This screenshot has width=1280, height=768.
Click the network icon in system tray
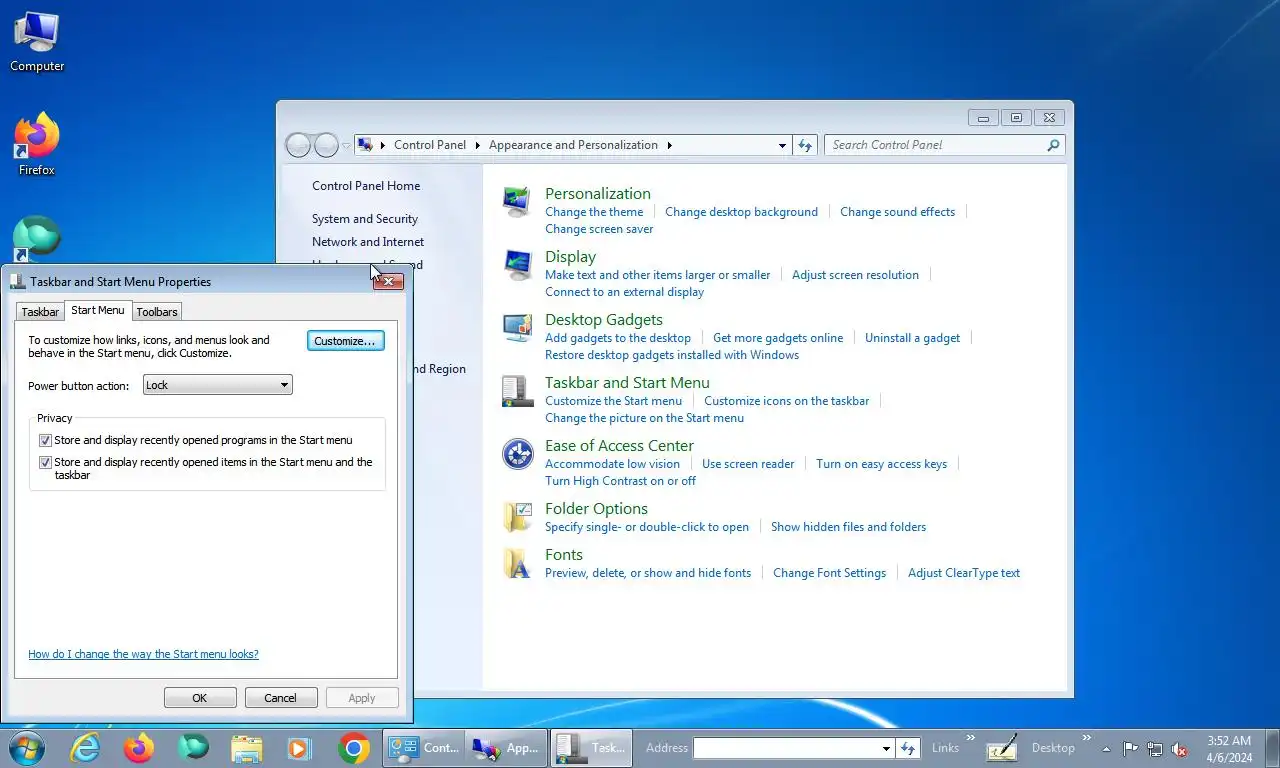(1155, 748)
